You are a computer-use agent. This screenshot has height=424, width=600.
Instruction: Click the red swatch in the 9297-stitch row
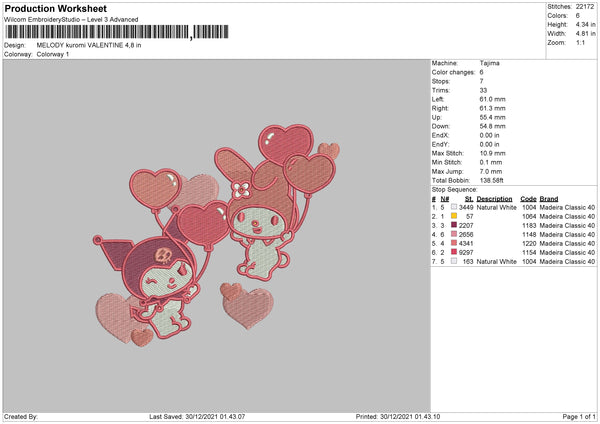[454, 252]
